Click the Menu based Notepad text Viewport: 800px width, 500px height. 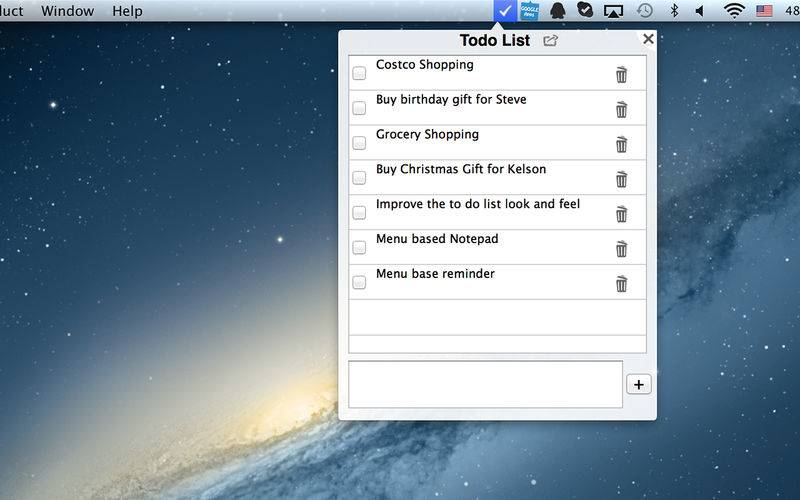(437, 239)
